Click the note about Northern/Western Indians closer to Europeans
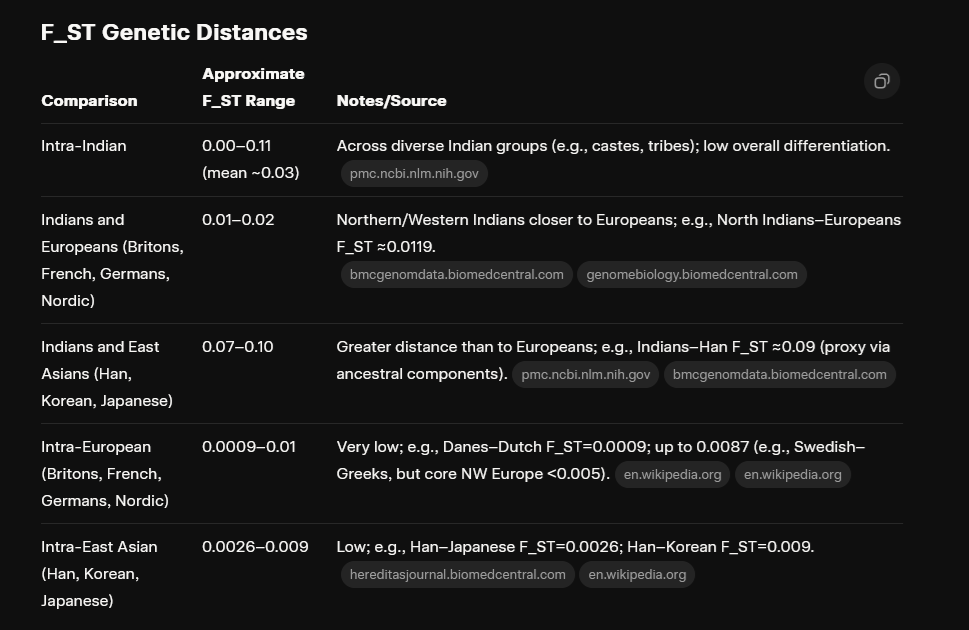Screen dimensions: 969x630 [619, 234]
